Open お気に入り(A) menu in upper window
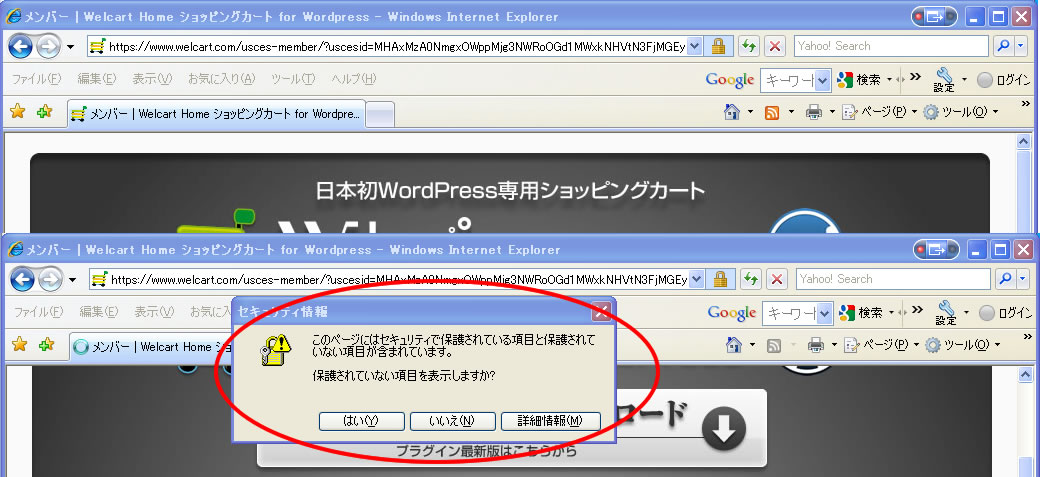Image resolution: width=1040 pixels, height=477 pixels. [222, 79]
